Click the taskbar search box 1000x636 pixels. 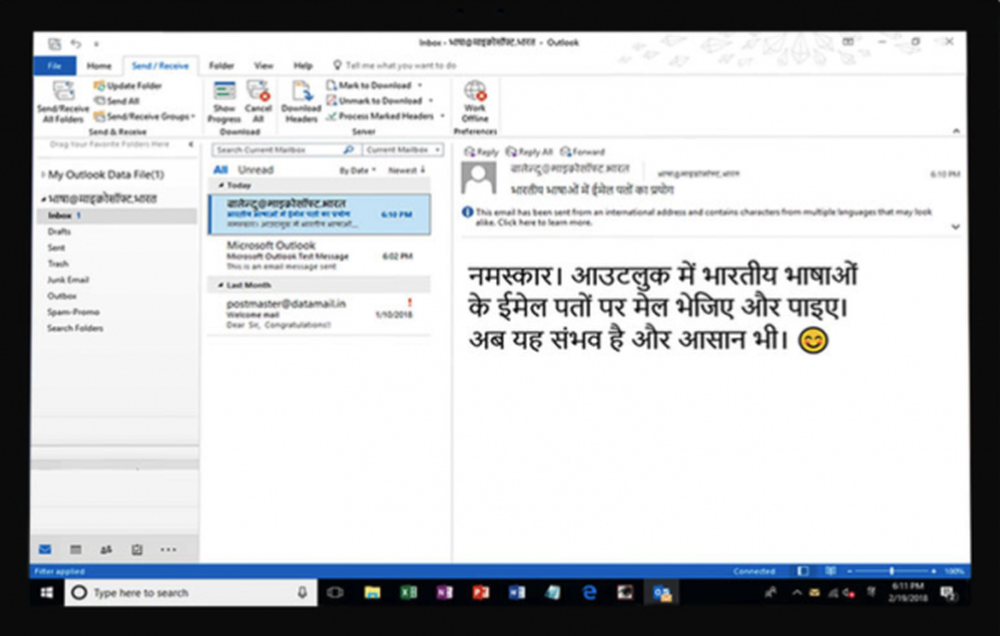pyautogui.click(x=191, y=593)
